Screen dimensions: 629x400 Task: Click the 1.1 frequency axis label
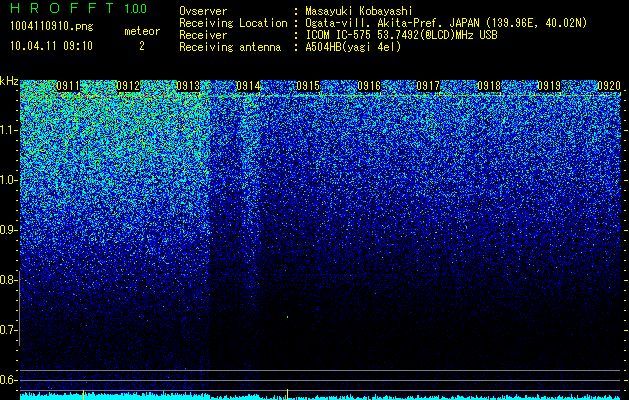click(x=8, y=130)
